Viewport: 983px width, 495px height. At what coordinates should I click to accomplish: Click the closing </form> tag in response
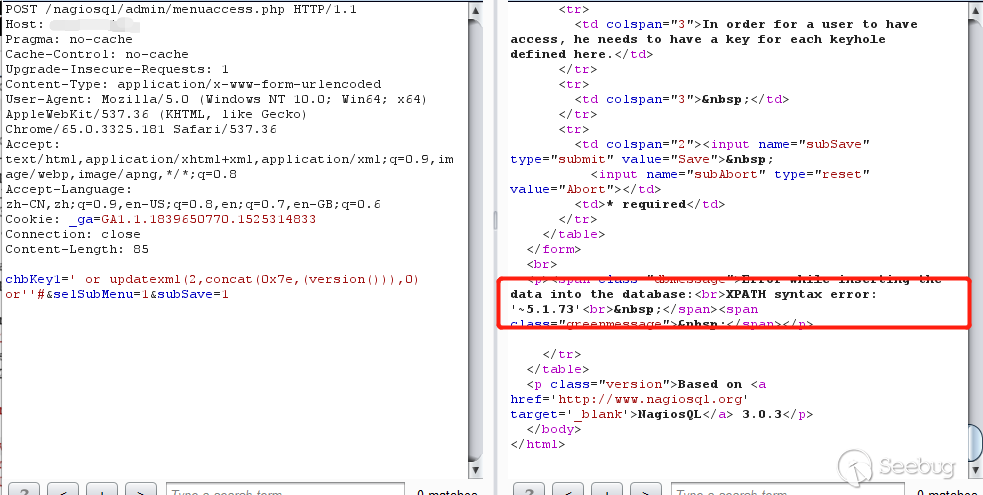554,249
